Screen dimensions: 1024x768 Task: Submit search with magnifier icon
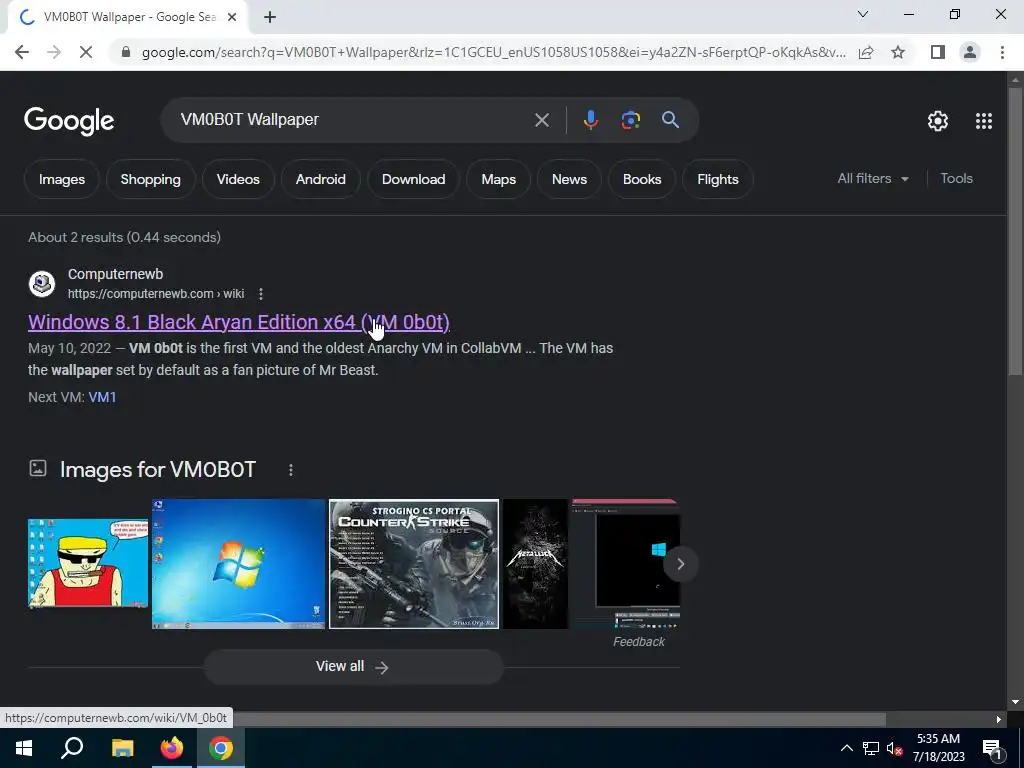(670, 120)
